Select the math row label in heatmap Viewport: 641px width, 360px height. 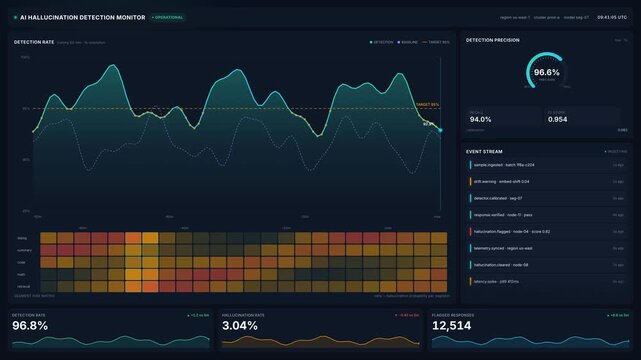click(x=21, y=275)
